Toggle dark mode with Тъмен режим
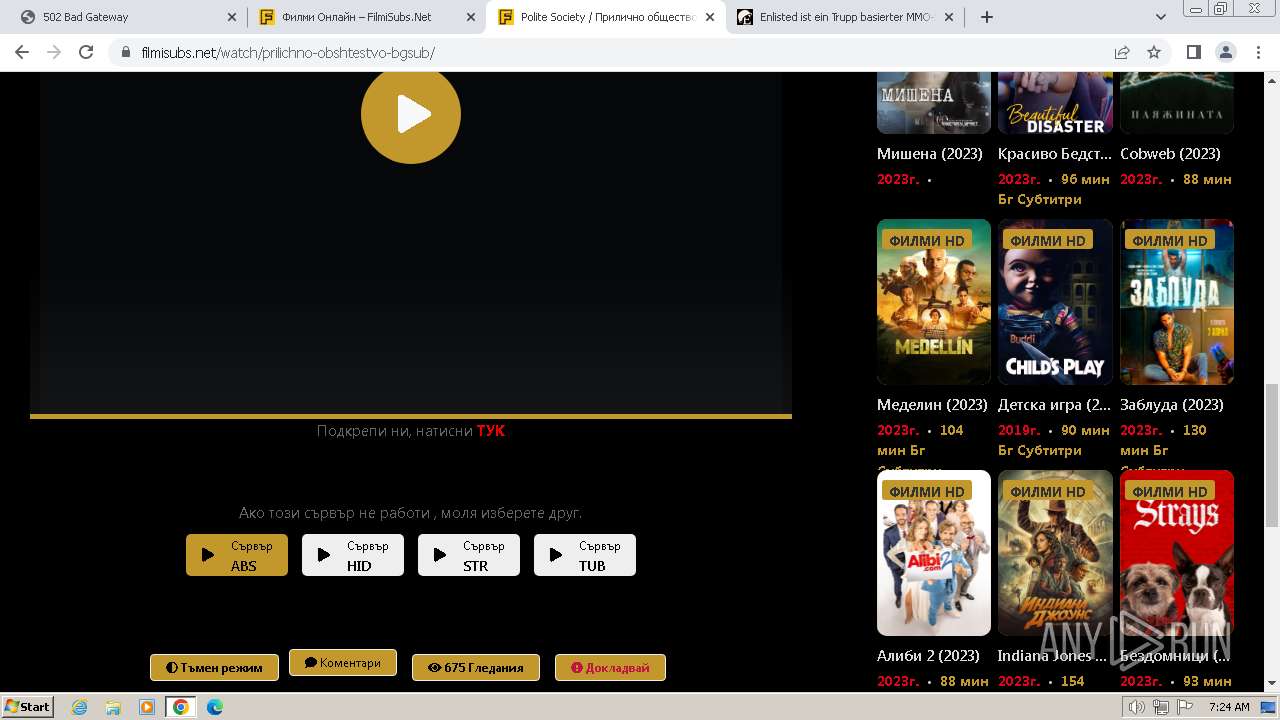Image resolution: width=1280 pixels, height=720 pixels. pos(214,667)
